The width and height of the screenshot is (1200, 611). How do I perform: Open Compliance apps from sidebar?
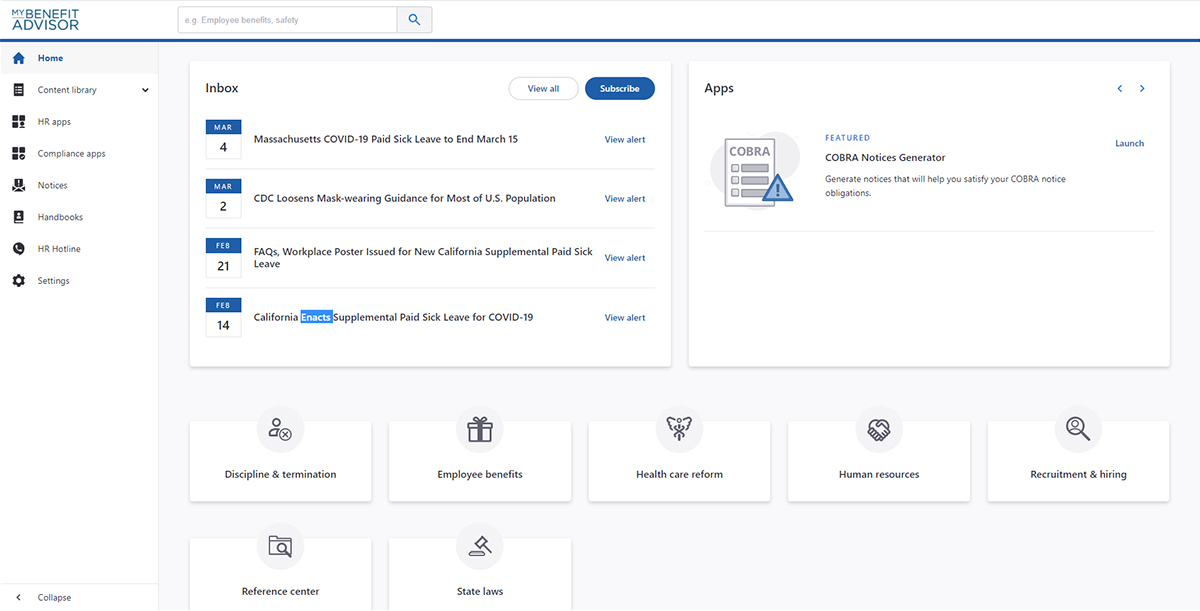pos(71,154)
